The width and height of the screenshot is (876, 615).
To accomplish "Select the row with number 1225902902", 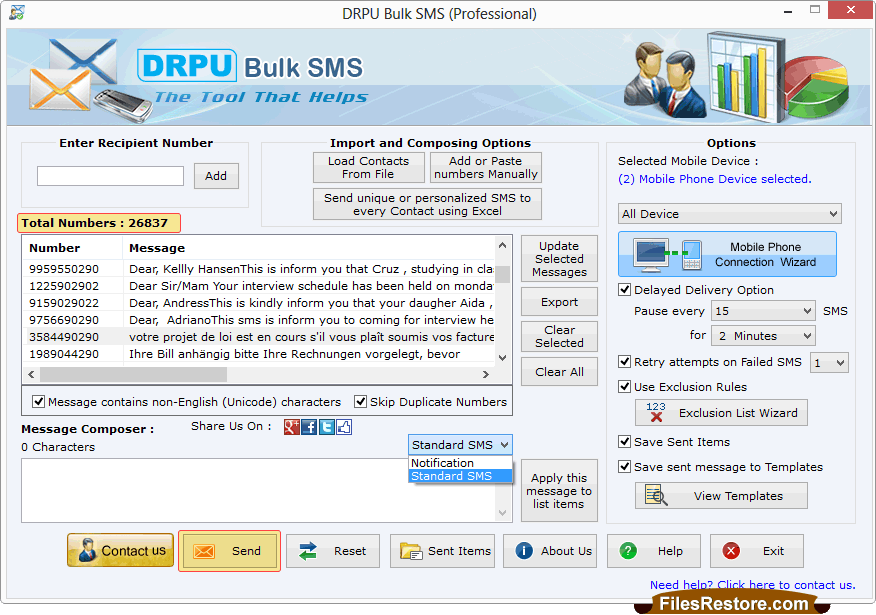I will pos(259,286).
